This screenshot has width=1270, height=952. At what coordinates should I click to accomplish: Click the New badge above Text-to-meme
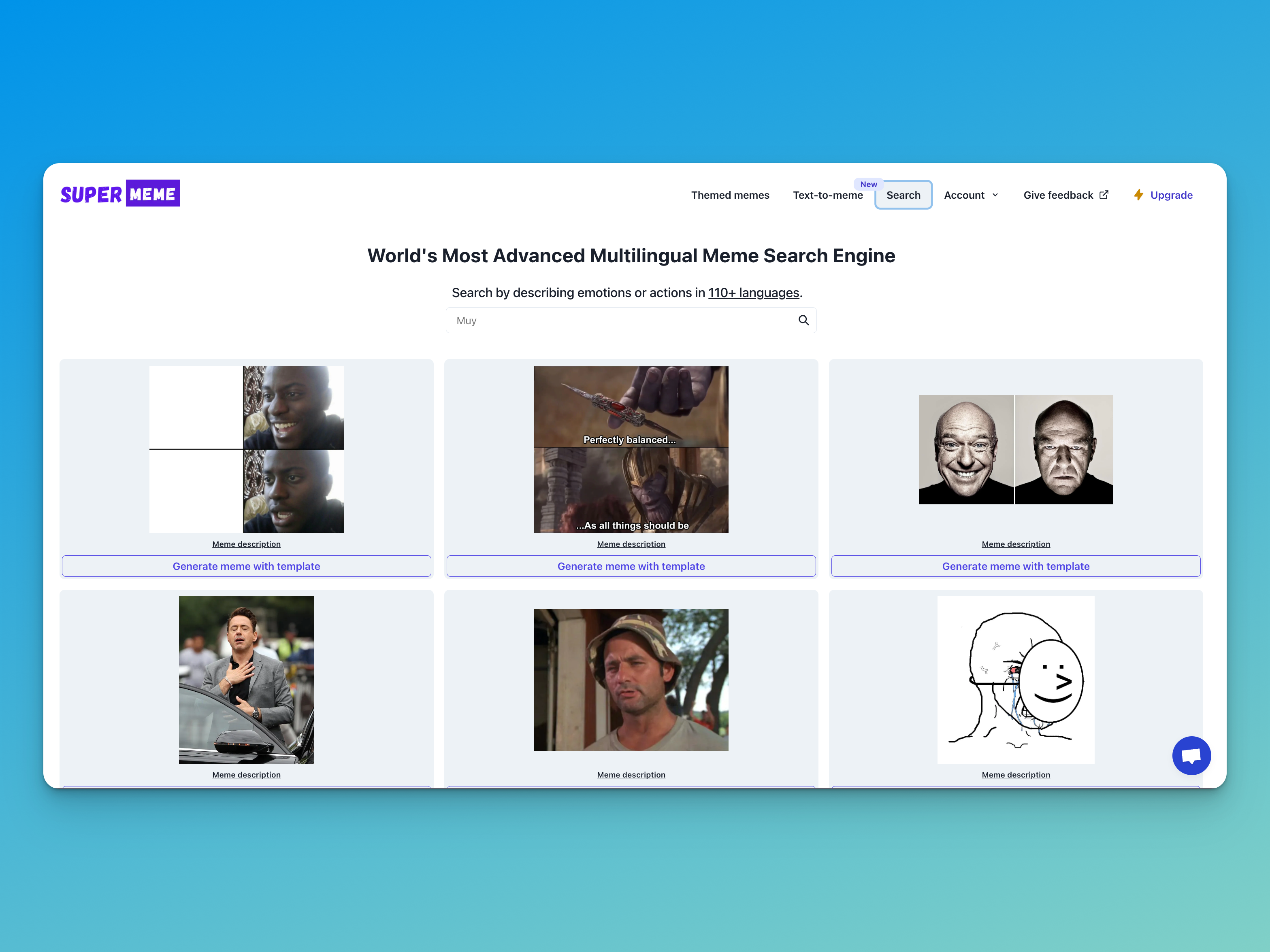(869, 184)
